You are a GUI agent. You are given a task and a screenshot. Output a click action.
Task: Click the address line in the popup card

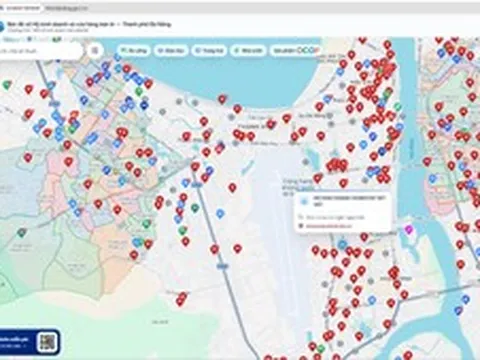pyautogui.click(x=336, y=217)
